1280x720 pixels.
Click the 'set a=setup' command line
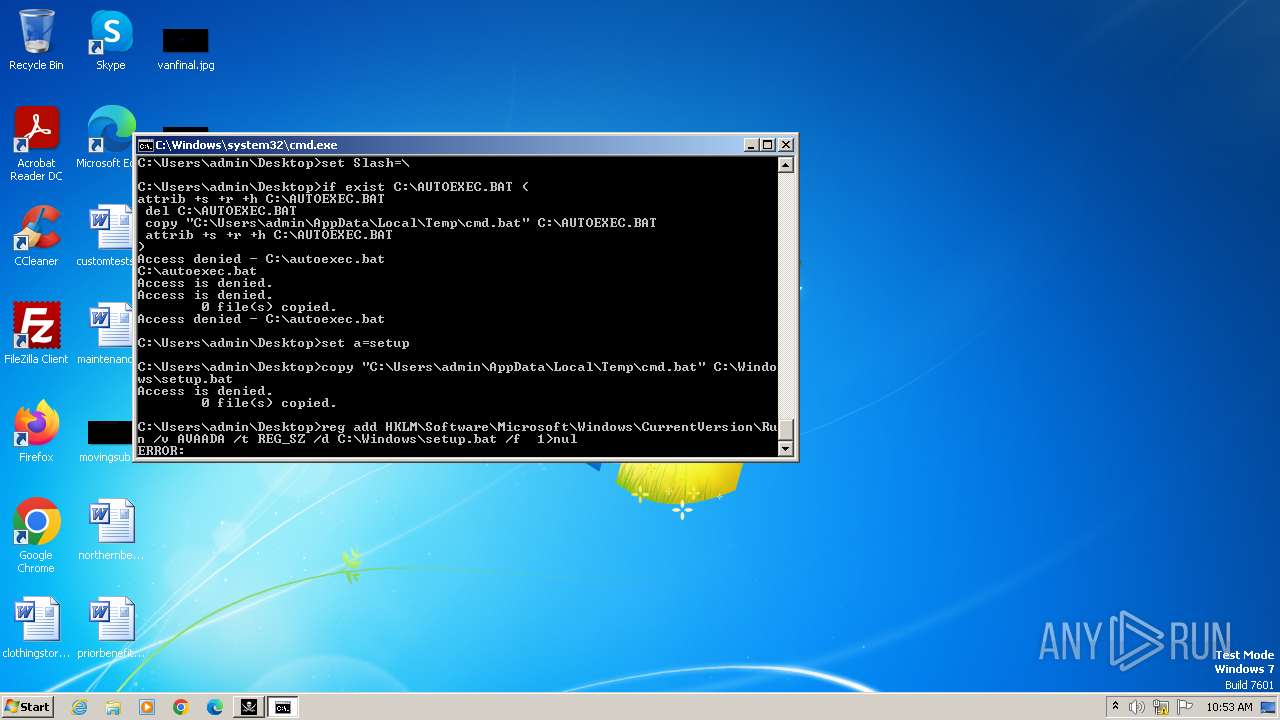[273, 343]
